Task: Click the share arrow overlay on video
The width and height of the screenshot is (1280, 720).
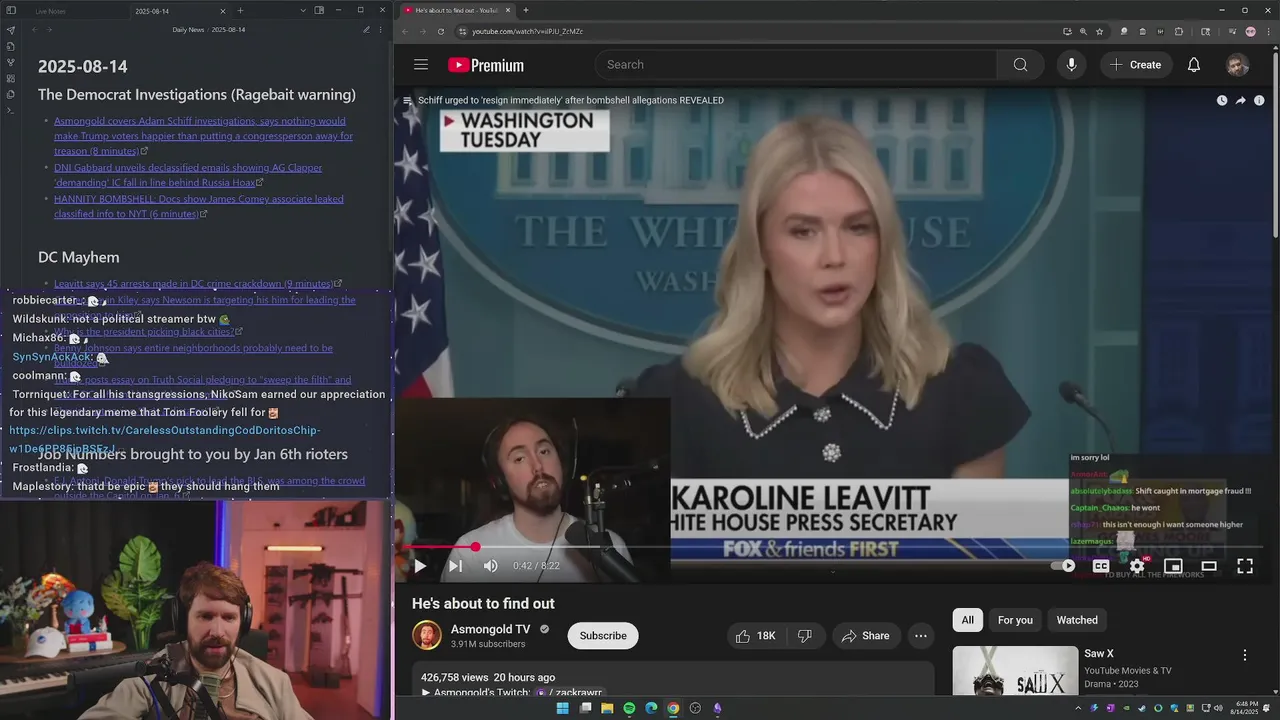Action: tap(1240, 100)
